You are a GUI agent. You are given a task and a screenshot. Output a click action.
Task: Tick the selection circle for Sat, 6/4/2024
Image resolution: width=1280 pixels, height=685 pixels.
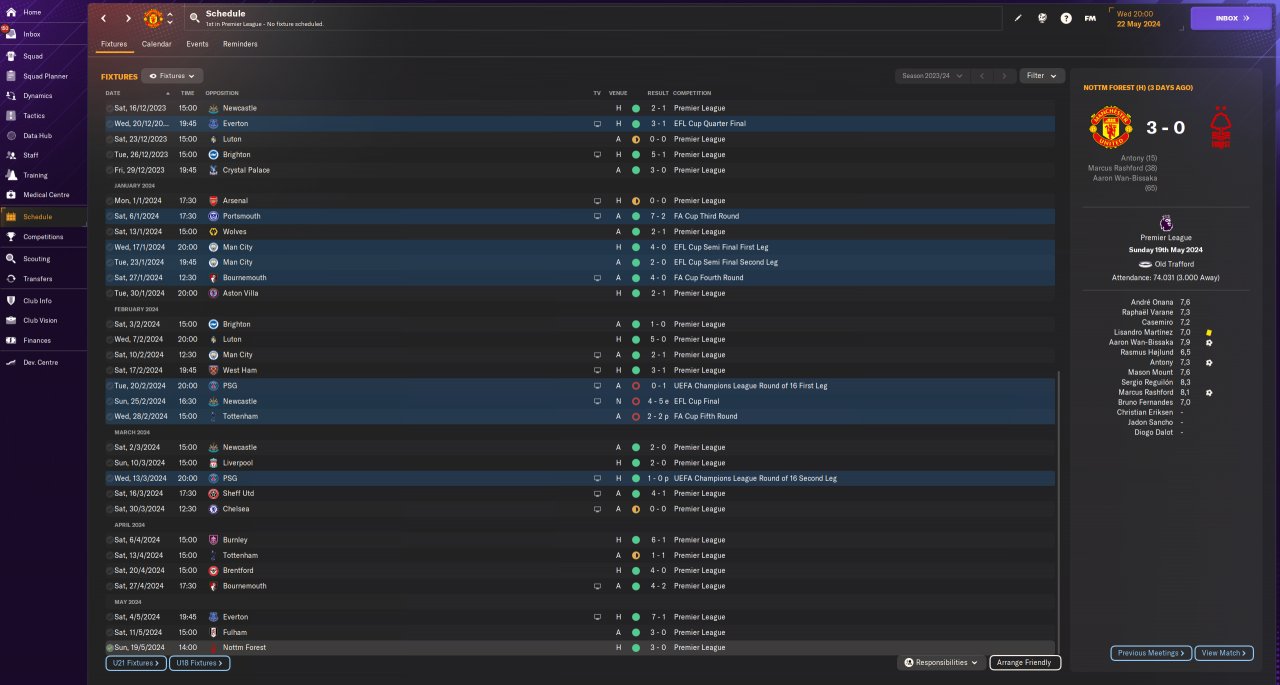[109, 540]
